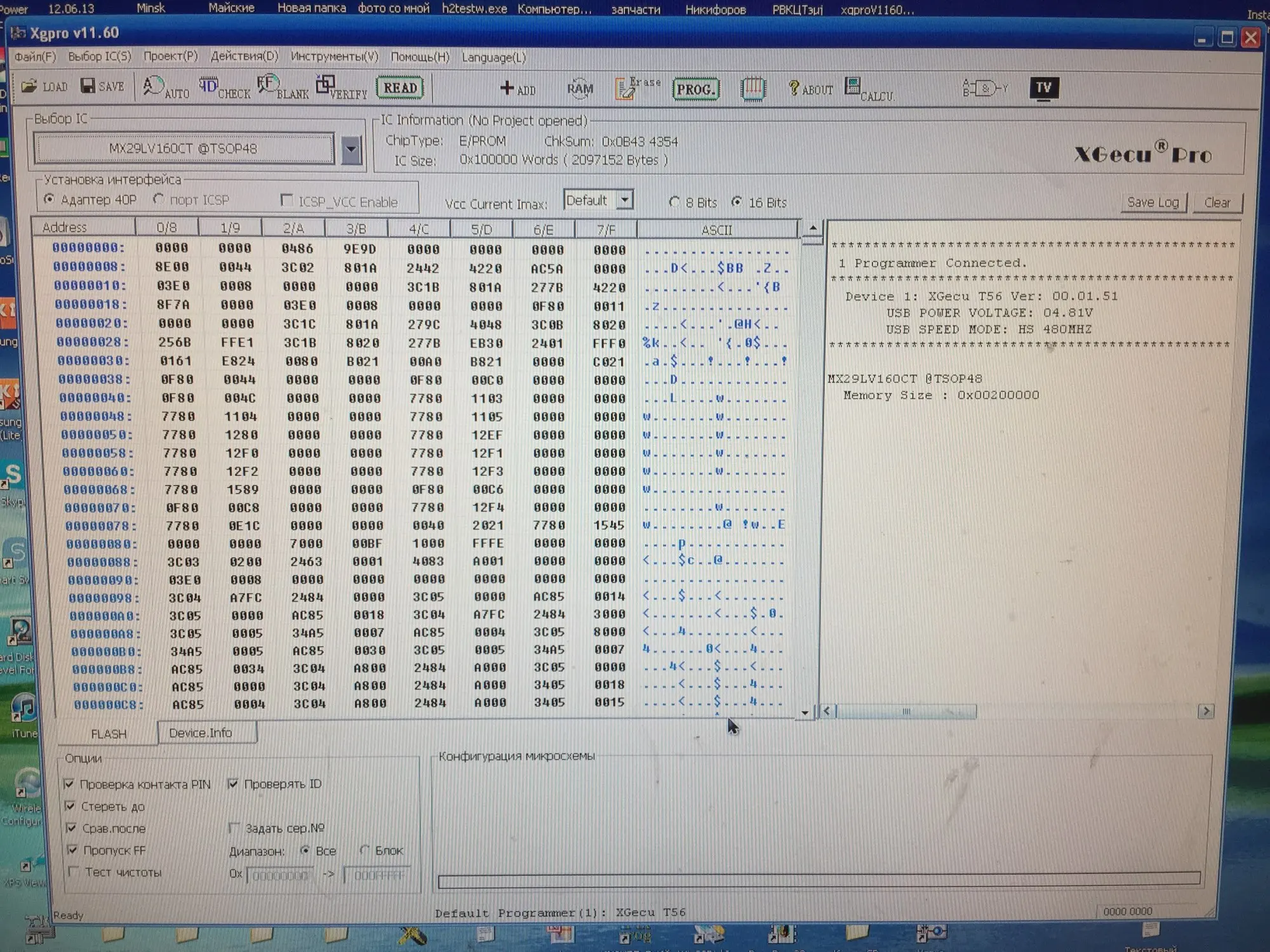The width and height of the screenshot is (1270, 952).
Task: Check the Тест чистоты option
Action: point(73,872)
